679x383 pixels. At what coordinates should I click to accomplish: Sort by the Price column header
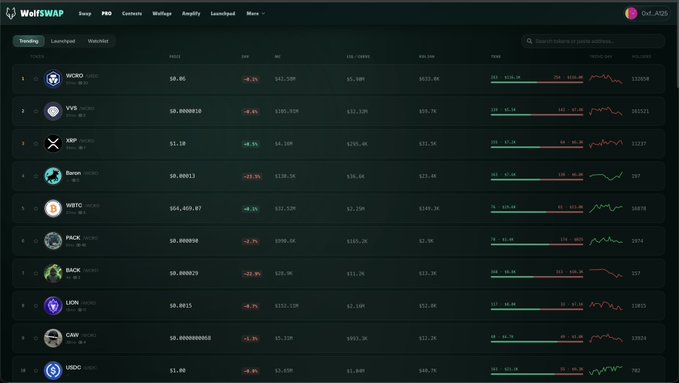pyautogui.click(x=175, y=57)
